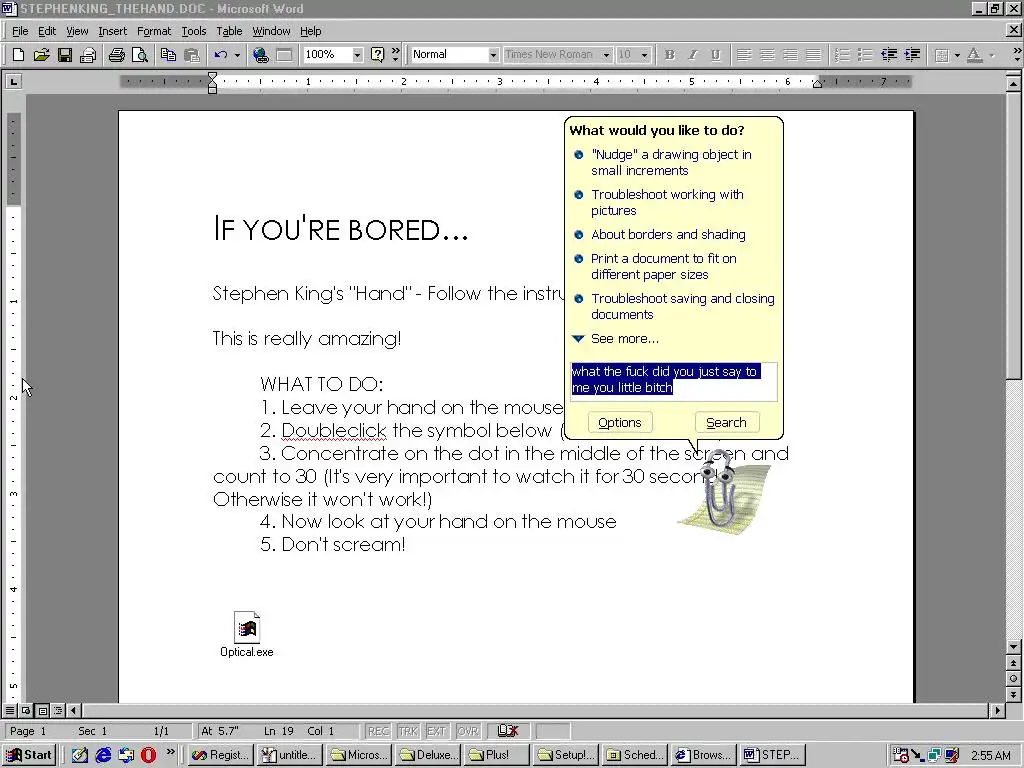Viewport: 1024px width, 768px height.
Task: Open the Style dropdown showing Normal
Action: pos(493,55)
